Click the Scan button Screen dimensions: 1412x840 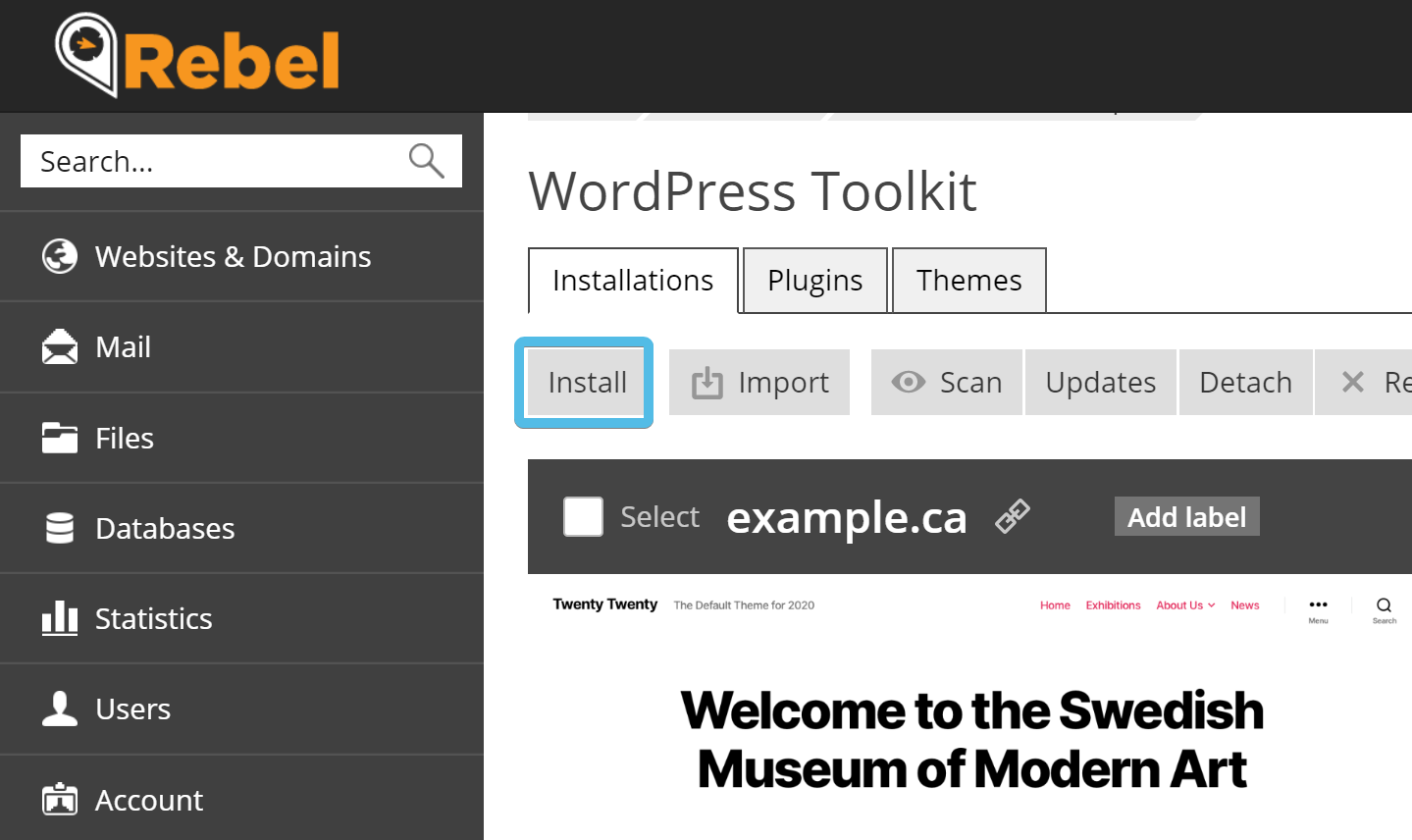pyautogui.click(x=947, y=382)
